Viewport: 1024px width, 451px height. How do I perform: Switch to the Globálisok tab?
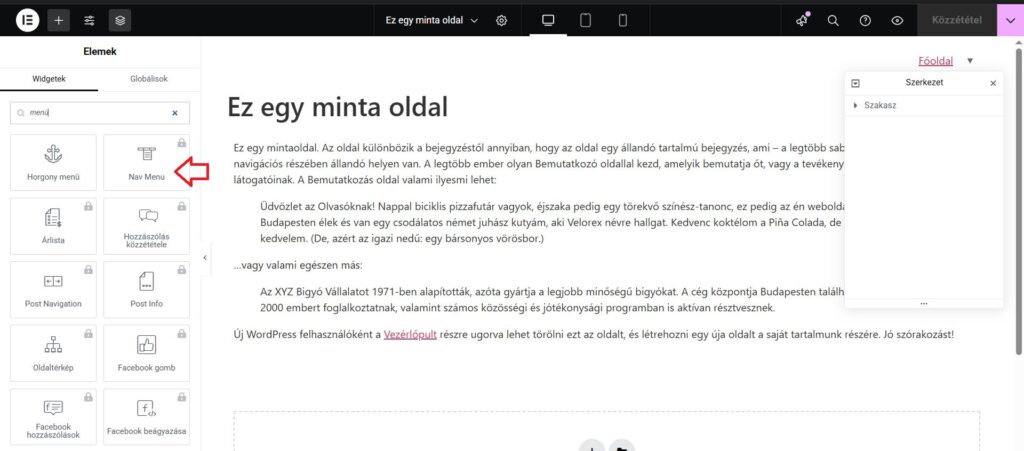click(149, 79)
